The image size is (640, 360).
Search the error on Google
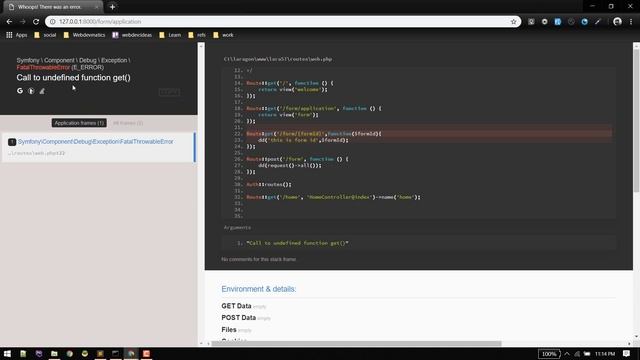pos(20,91)
